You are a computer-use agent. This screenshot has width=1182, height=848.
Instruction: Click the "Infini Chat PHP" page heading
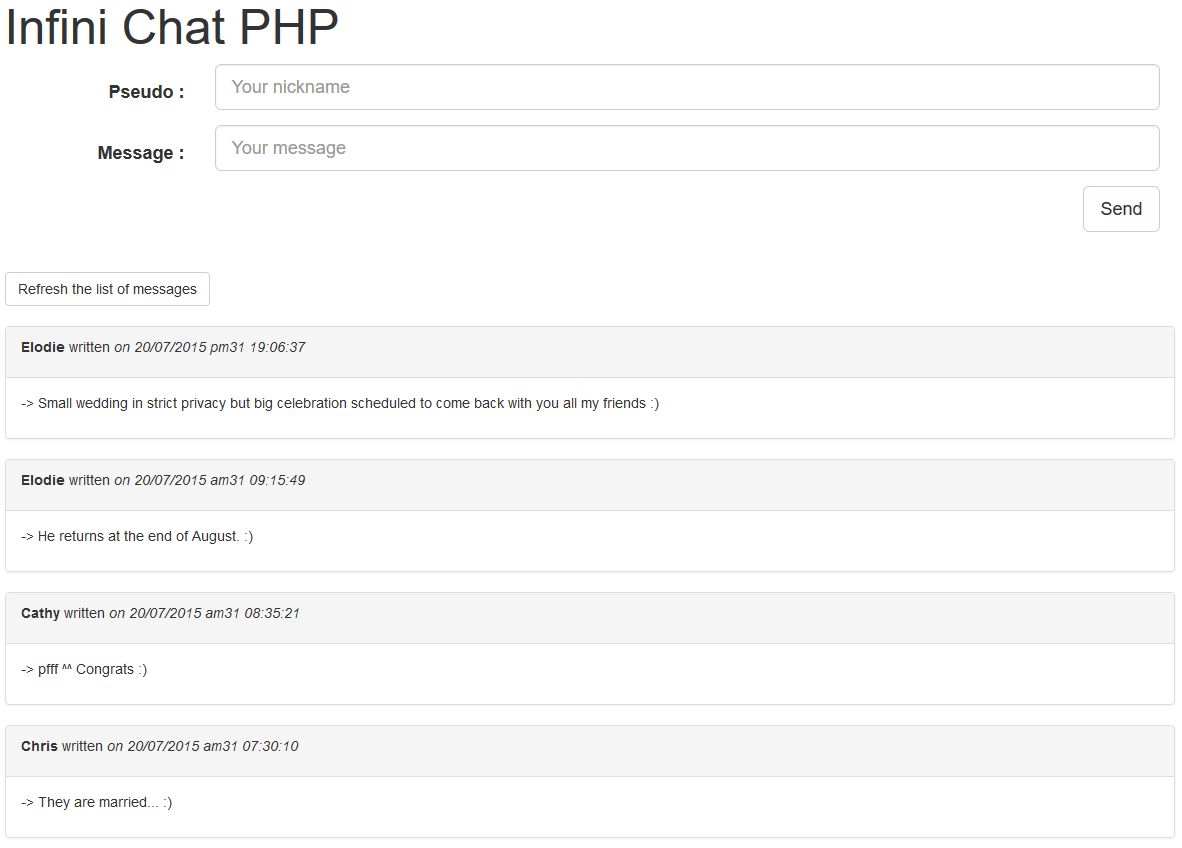172,27
